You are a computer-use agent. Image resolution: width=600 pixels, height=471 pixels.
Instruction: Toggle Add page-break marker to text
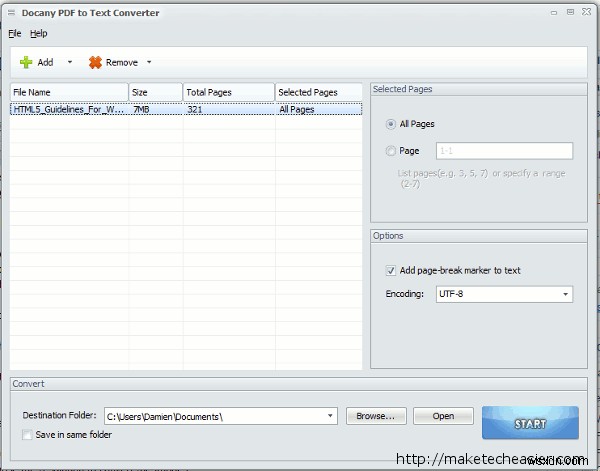click(x=390, y=271)
